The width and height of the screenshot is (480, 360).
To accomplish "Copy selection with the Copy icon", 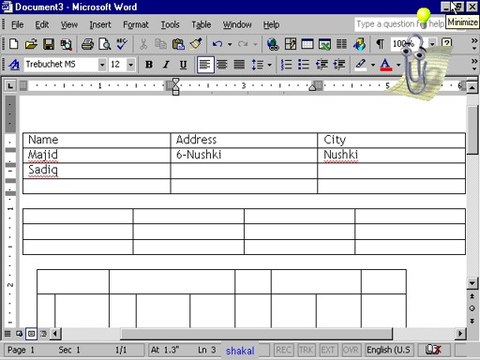I will pyautogui.click(x=161, y=44).
